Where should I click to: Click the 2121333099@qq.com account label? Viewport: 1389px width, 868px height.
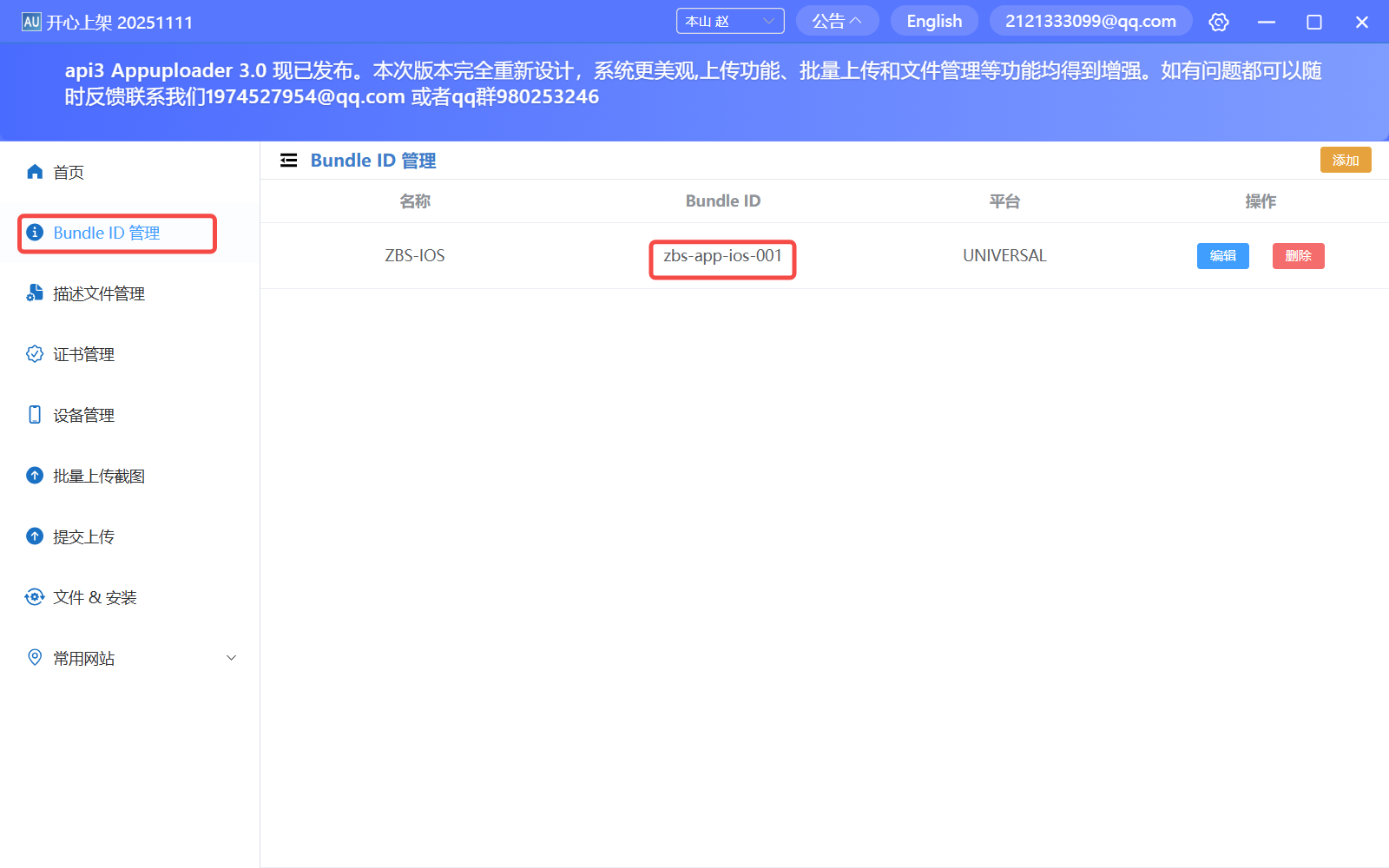point(1090,20)
